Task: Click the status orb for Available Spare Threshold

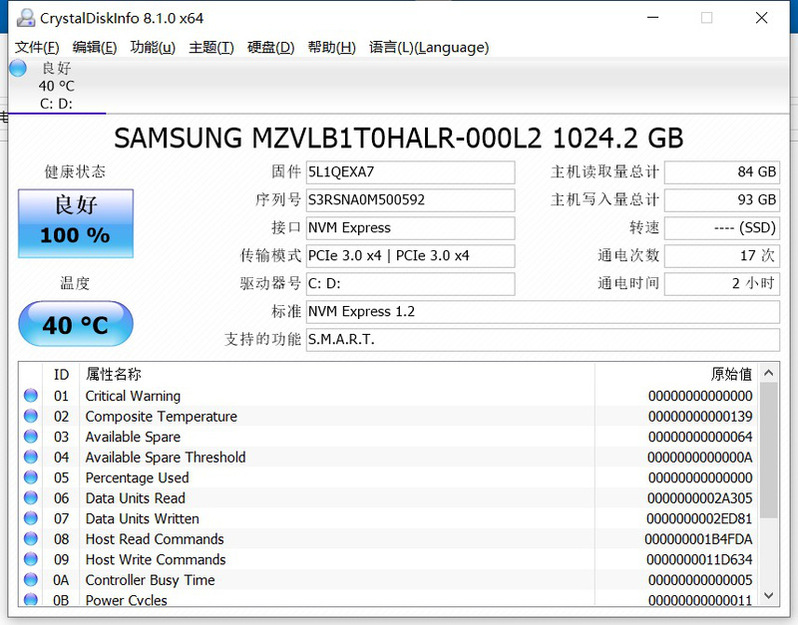Action: 31,457
